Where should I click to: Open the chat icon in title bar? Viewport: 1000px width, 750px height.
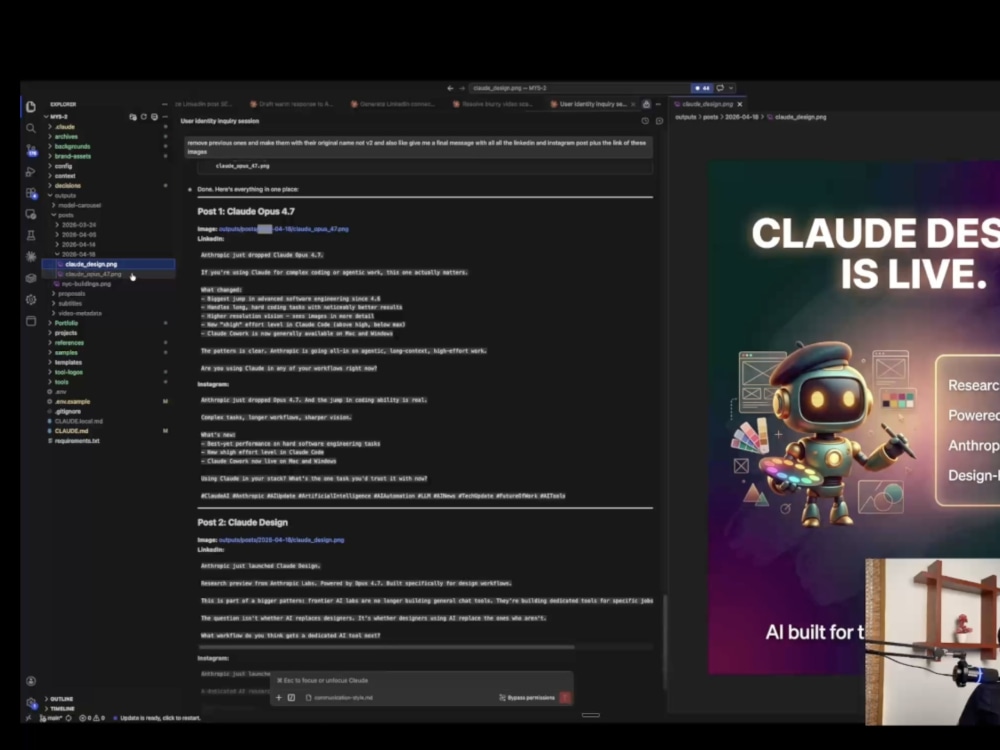coord(720,88)
